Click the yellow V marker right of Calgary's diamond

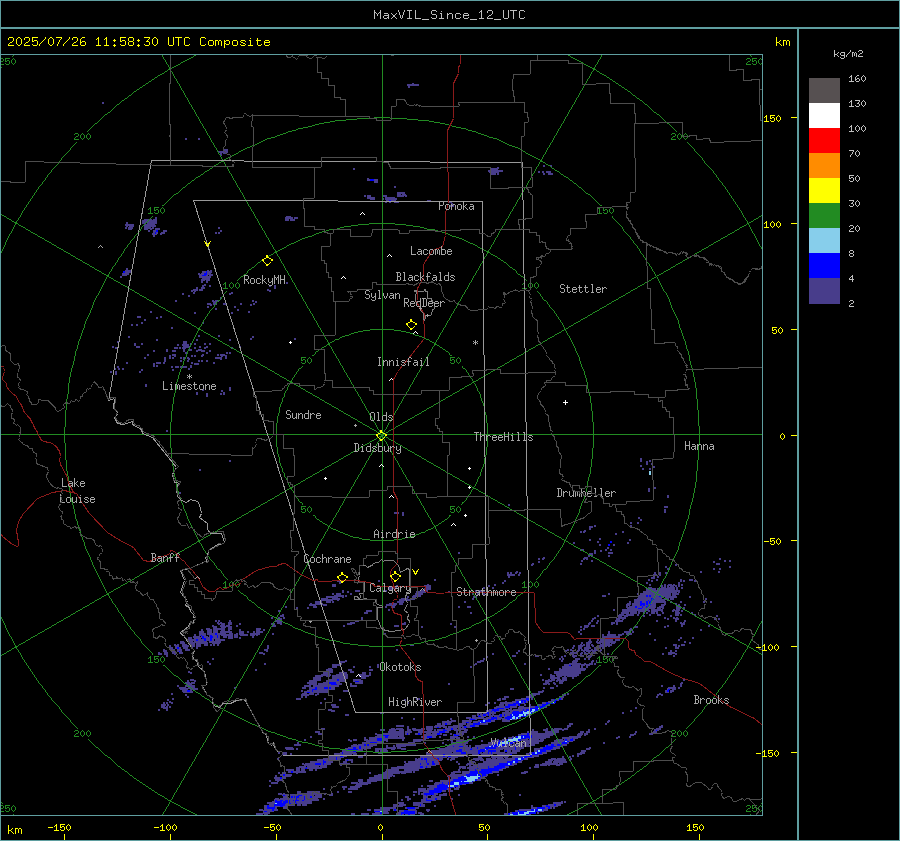tap(415, 572)
